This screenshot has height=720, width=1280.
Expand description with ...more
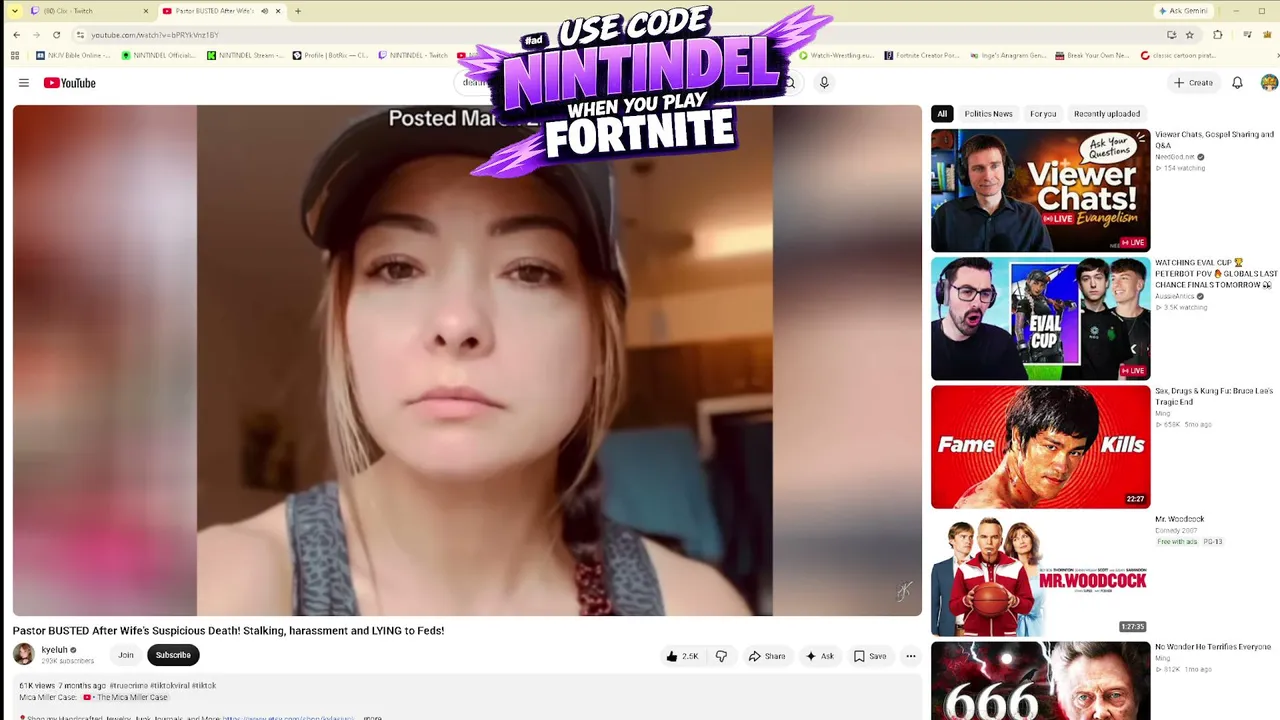[372, 717]
